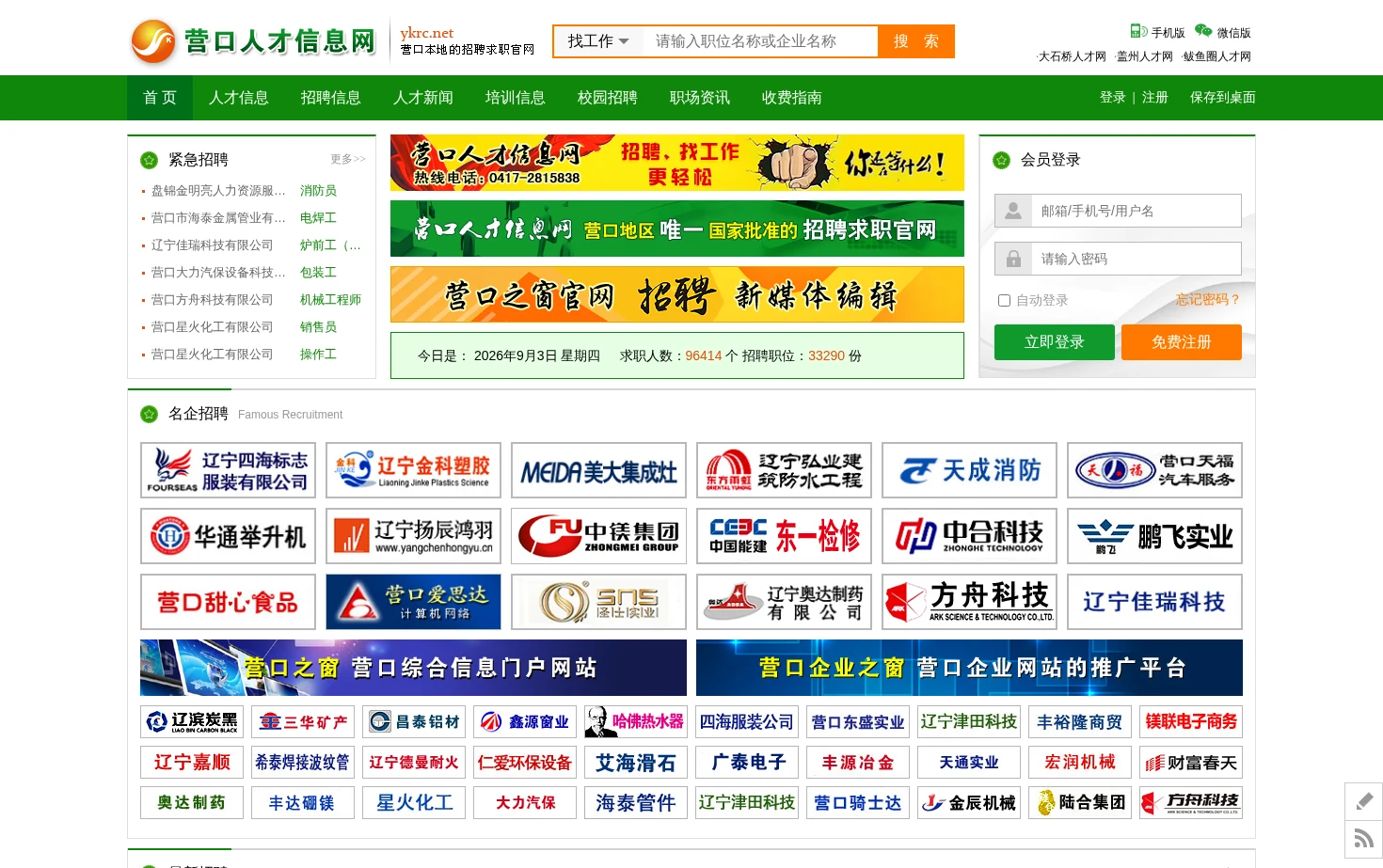Open 辽宁扬辰鸿羽 company logo
The width and height of the screenshot is (1383, 868).
pos(413,536)
